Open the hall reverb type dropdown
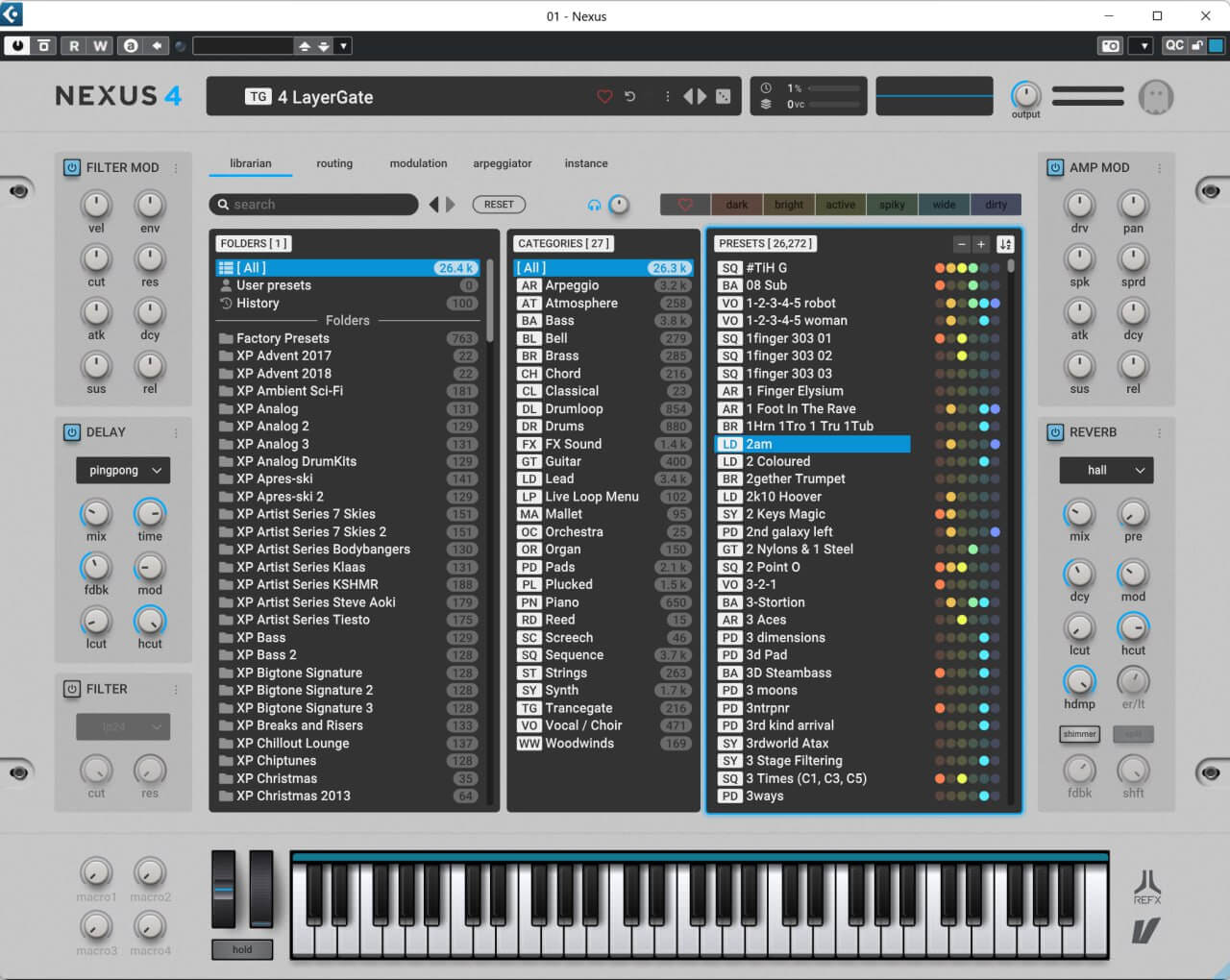 (x=1106, y=471)
